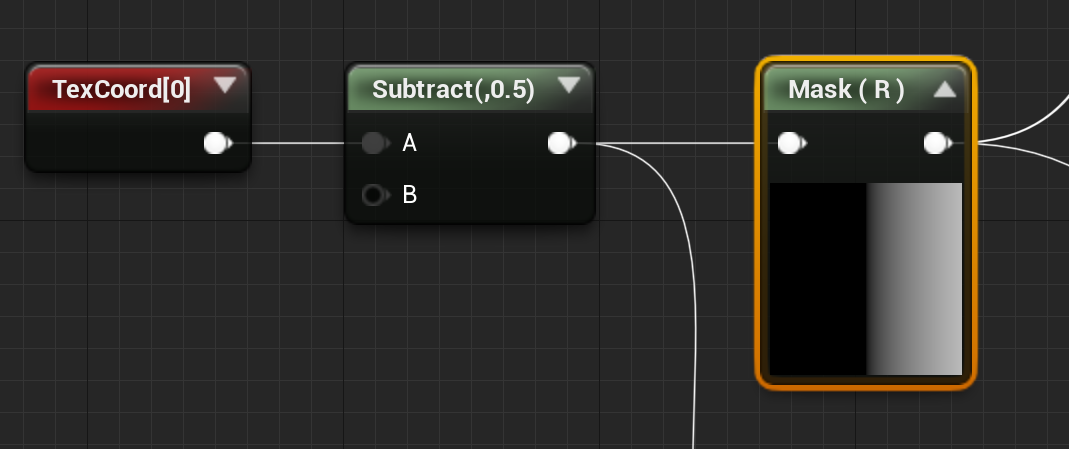1069x449 pixels.
Task: Click the A label on Subtract node
Action: 409,143
